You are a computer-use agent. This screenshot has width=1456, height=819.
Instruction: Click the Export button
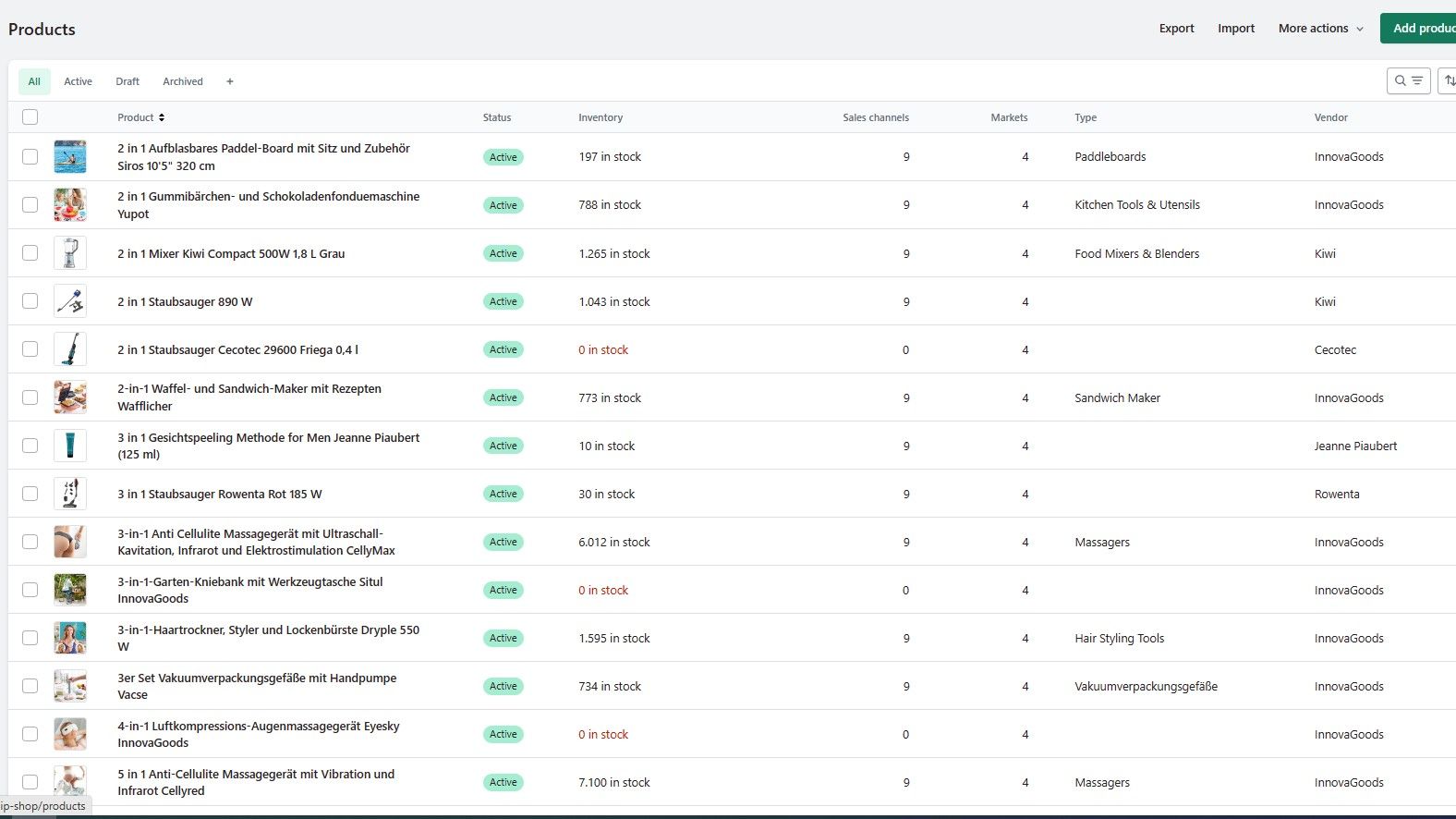(x=1176, y=29)
